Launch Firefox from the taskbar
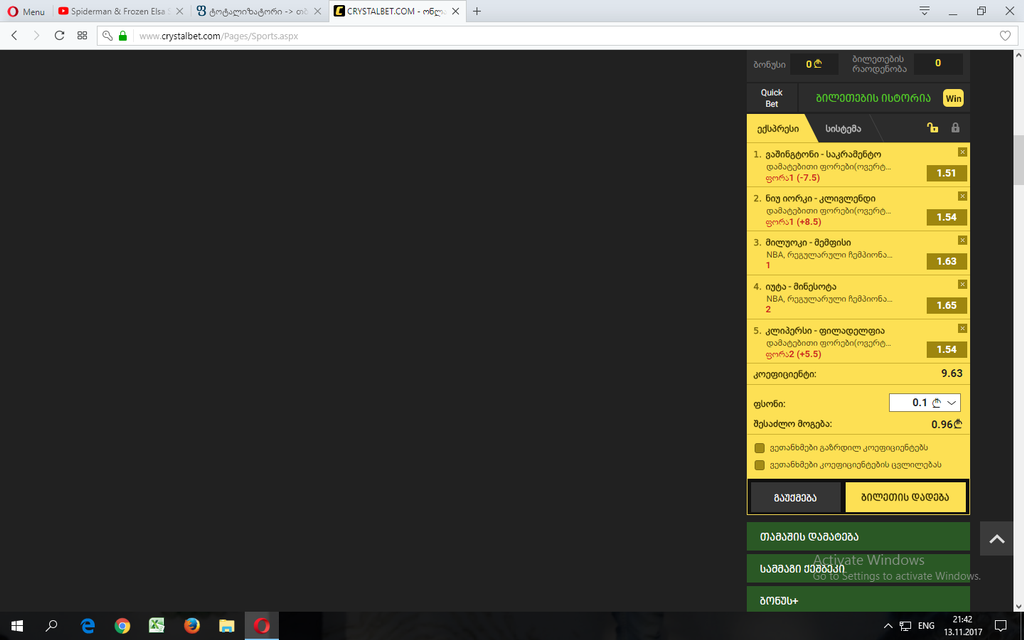The image size is (1024, 640). 191,626
